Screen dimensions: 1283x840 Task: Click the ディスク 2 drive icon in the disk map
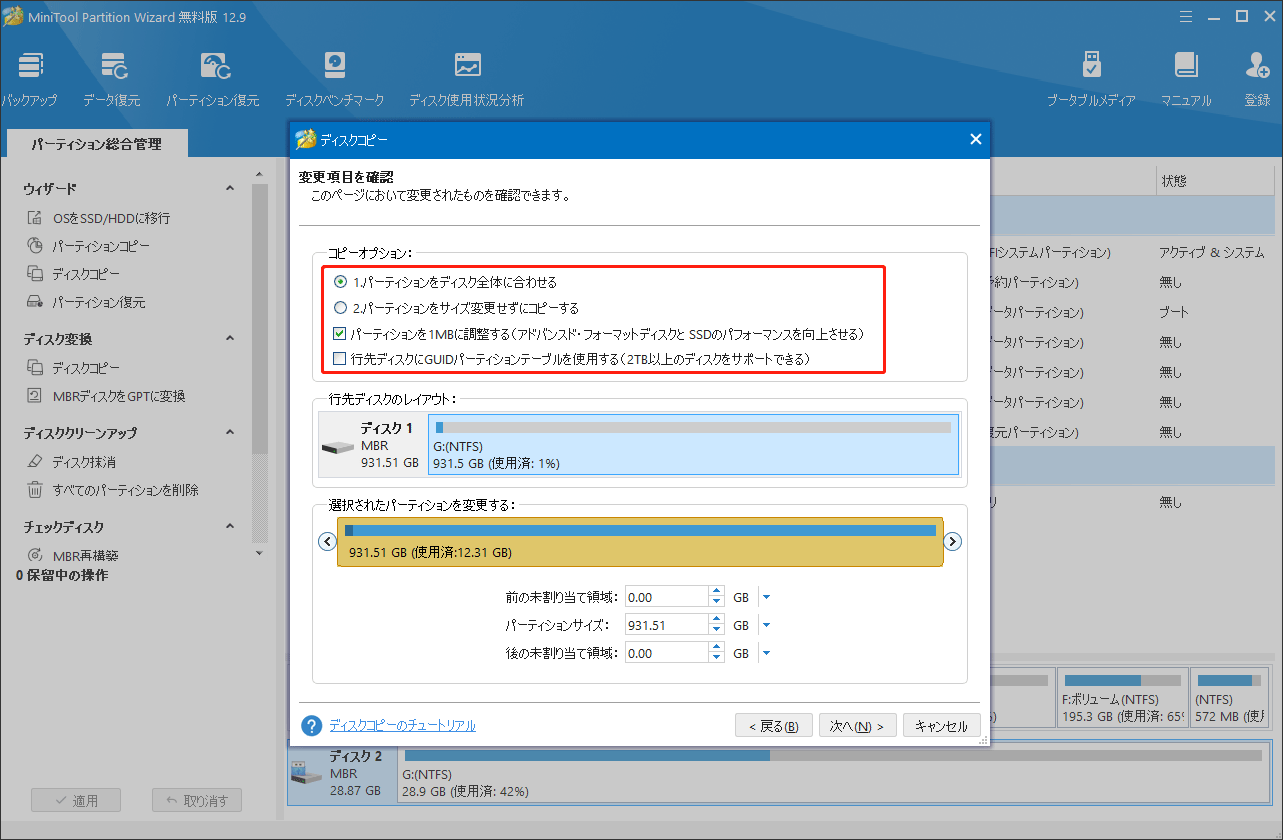coord(306,772)
